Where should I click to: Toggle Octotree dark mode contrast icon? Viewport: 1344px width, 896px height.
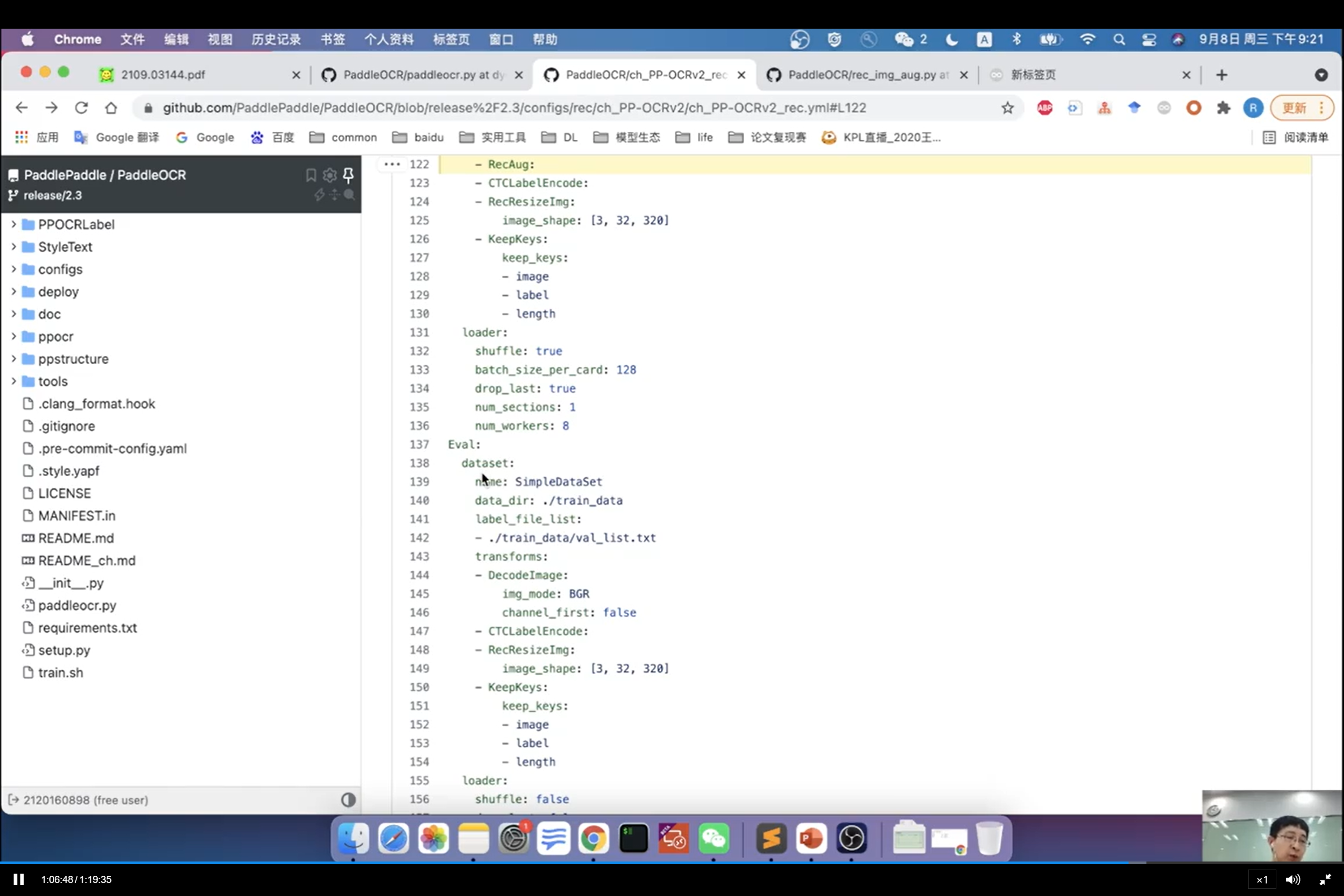[348, 799]
